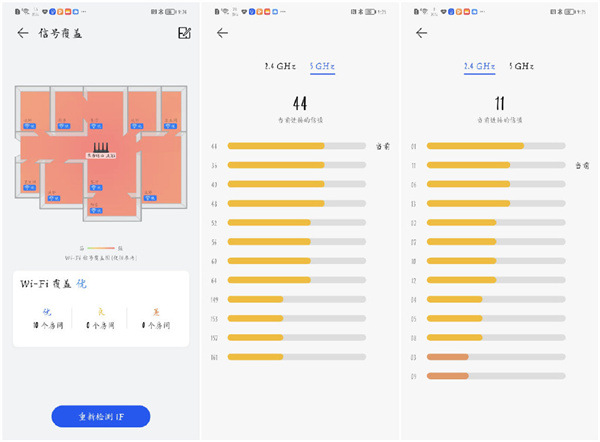The width and height of the screenshot is (600, 442).
Task: Click the signal strength color gradient legend
Action: (100, 248)
